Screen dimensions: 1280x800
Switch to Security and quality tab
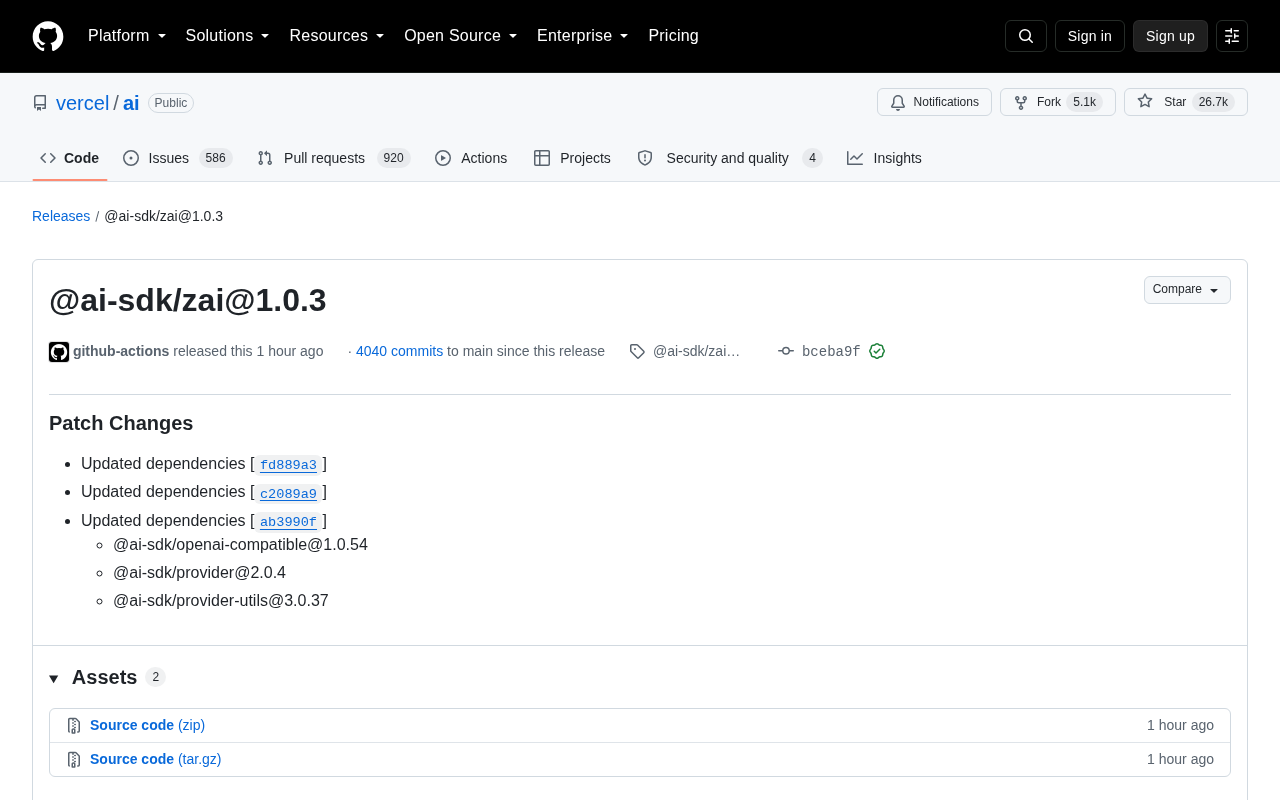pyautogui.click(x=730, y=158)
